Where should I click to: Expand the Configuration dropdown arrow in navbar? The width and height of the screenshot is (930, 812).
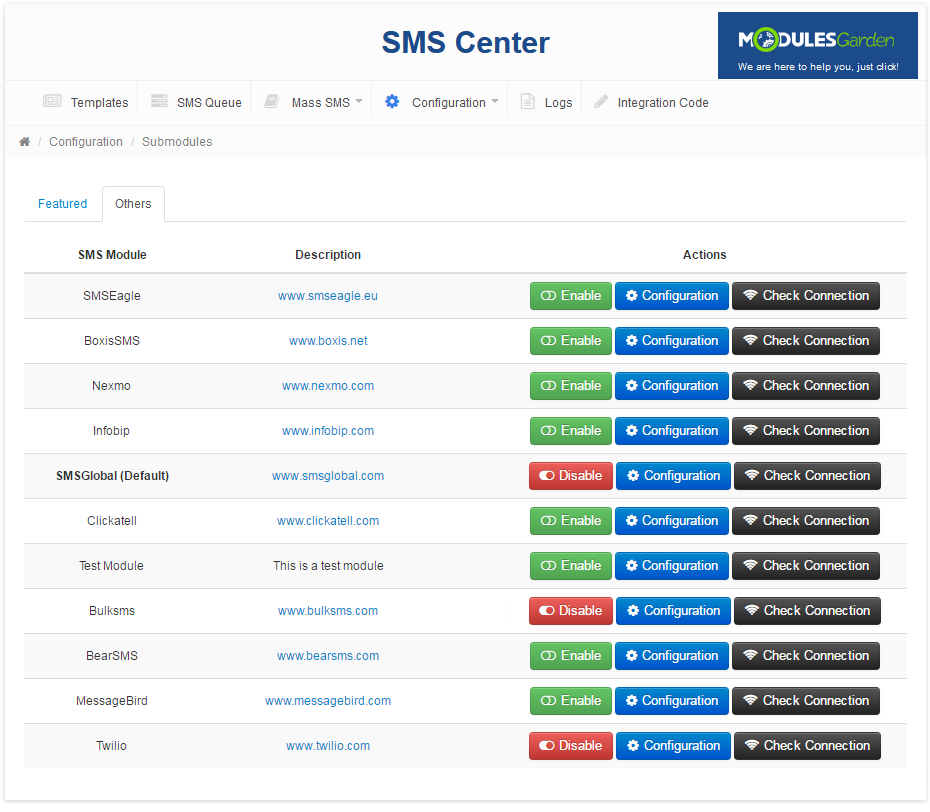coord(495,101)
